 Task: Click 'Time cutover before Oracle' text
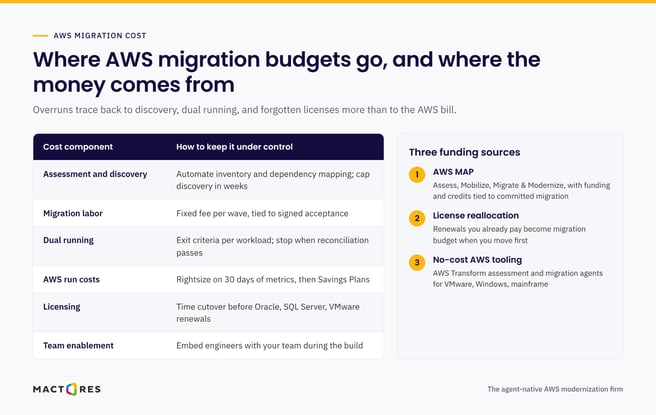268,313
